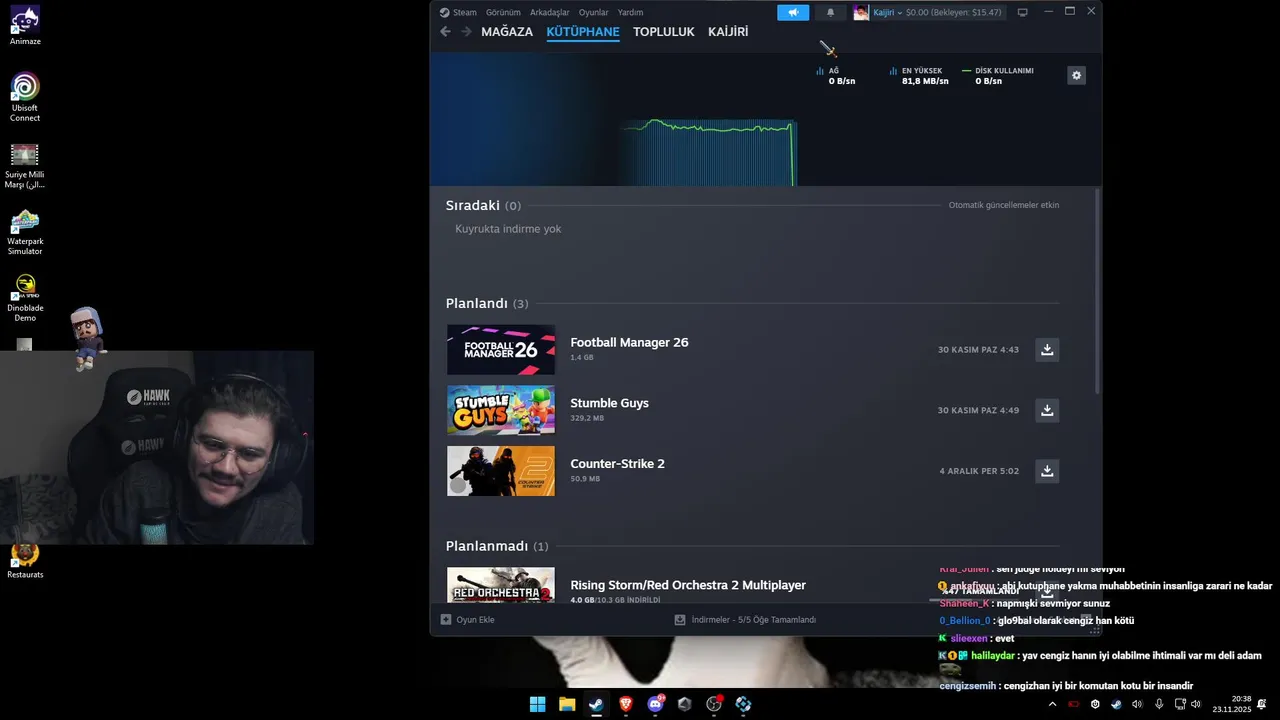Click Steam icon in taskbar
This screenshot has width=1280, height=720.
coord(596,704)
